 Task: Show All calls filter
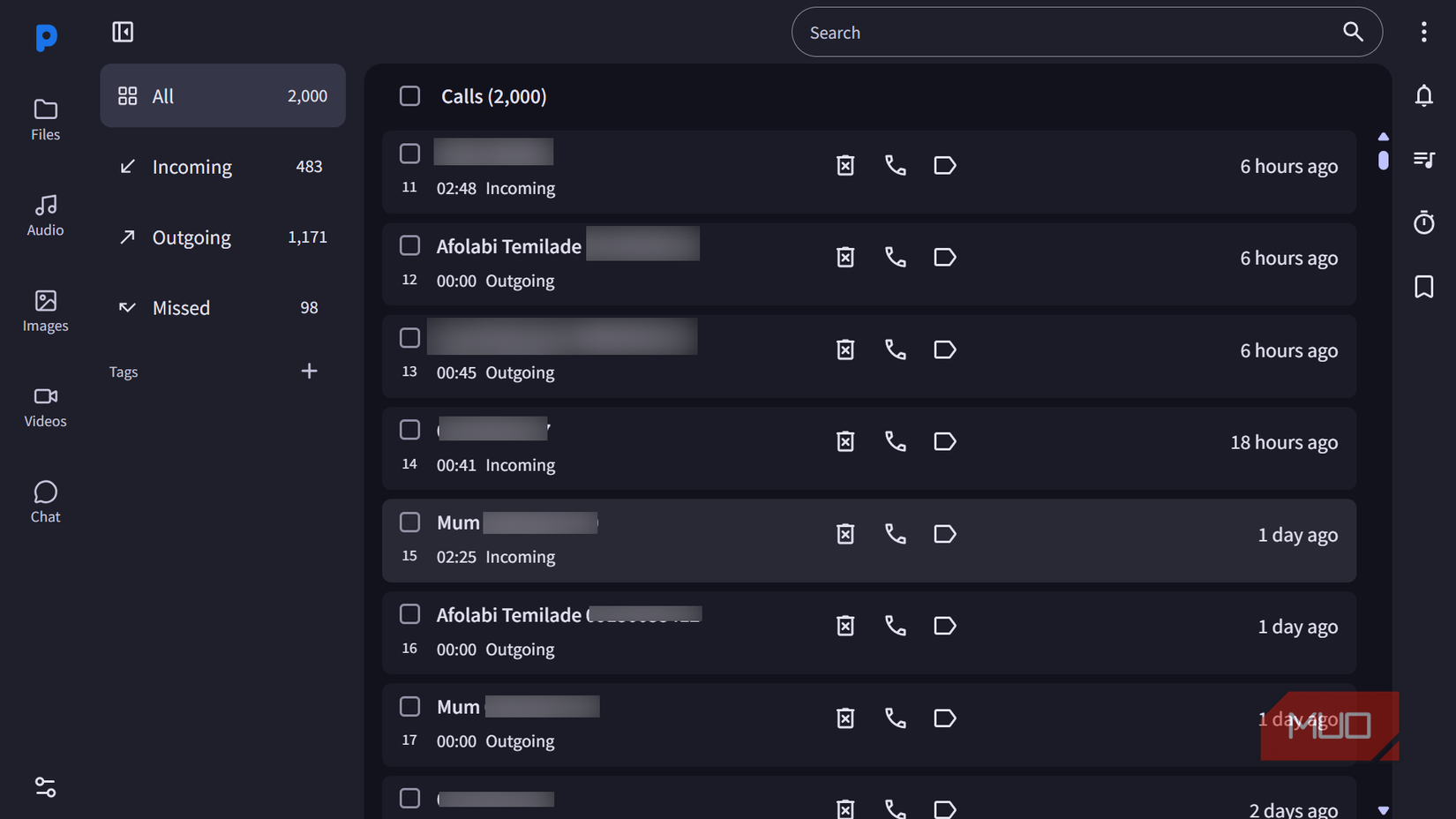[x=222, y=95]
